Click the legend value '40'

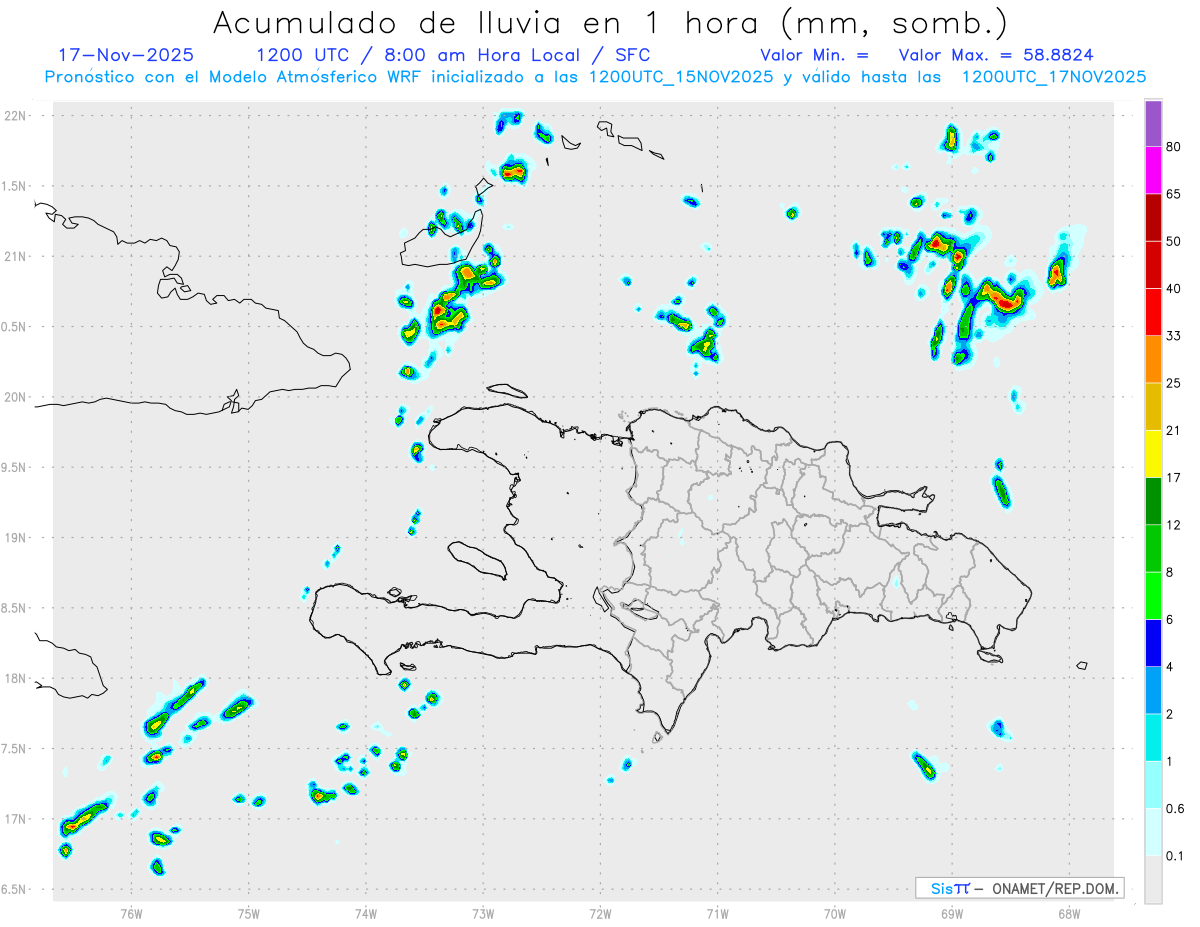point(1174,289)
